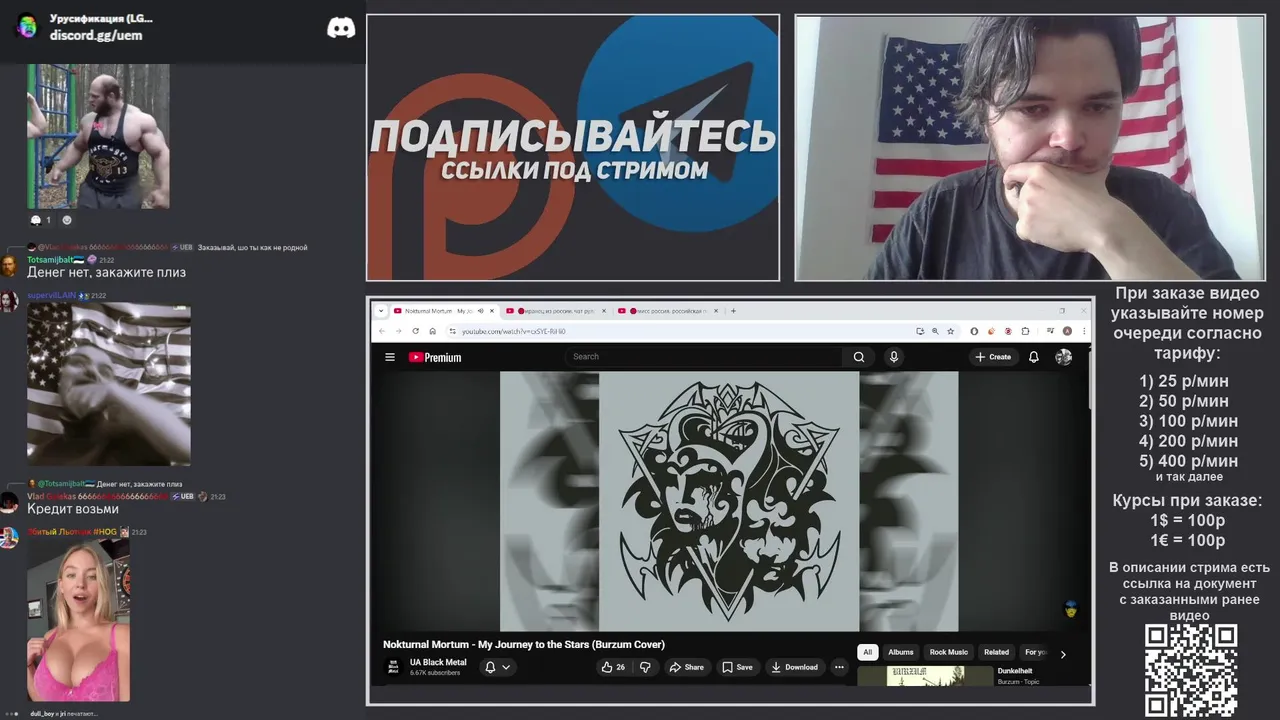
Task: Click the YouTube Premium logo
Action: (x=435, y=357)
